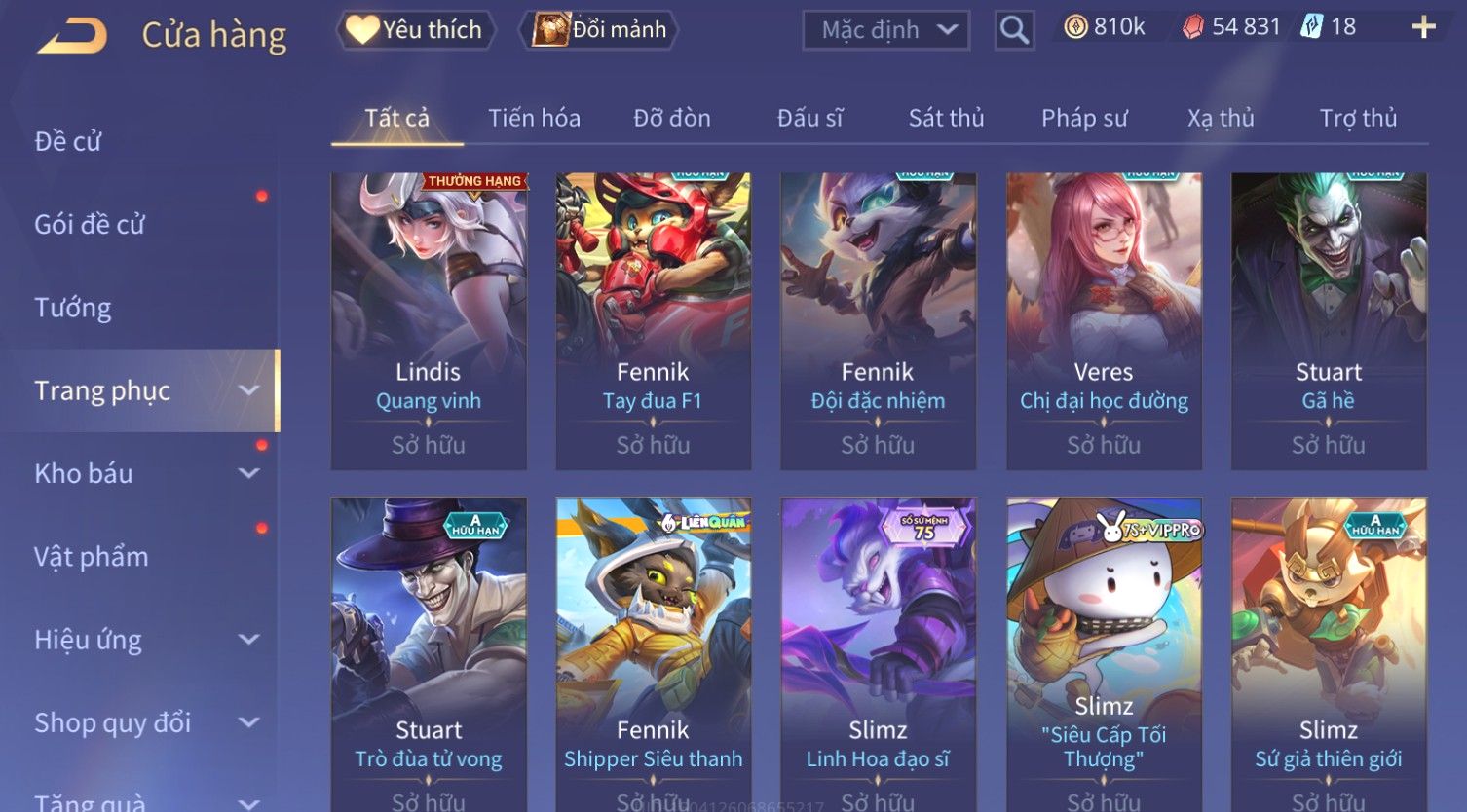Collapse the Trang phục sidebar section

(x=249, y=390)
